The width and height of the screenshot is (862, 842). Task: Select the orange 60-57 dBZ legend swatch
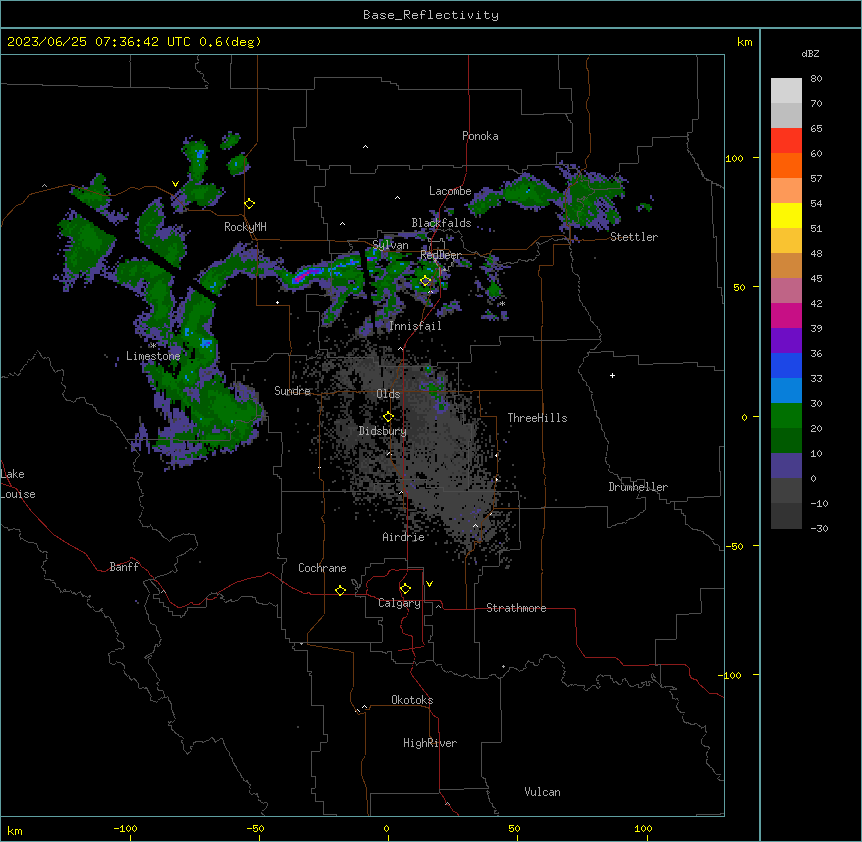tap(786, 166)
